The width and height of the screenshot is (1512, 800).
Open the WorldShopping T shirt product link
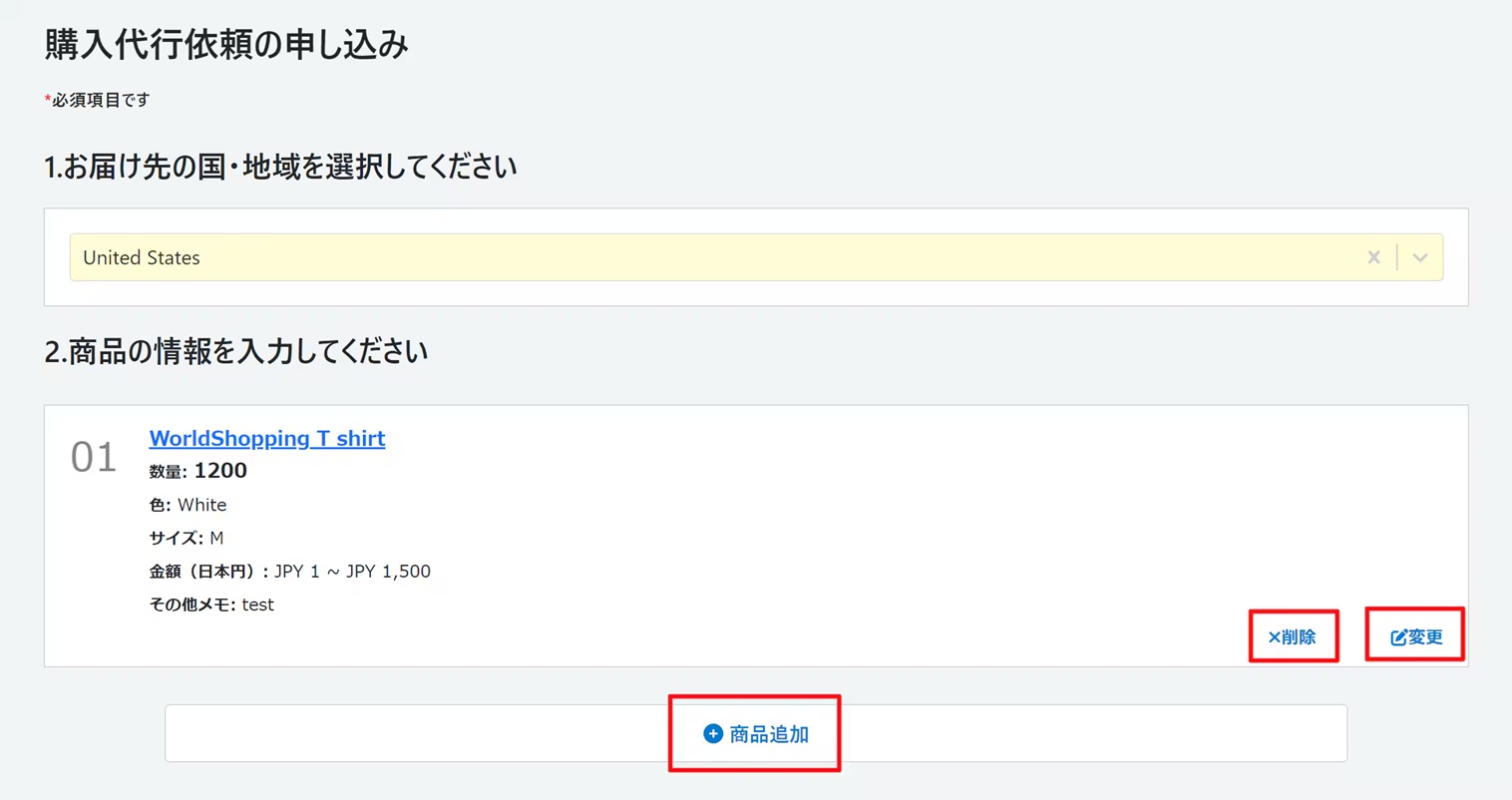tap(266, 438)
